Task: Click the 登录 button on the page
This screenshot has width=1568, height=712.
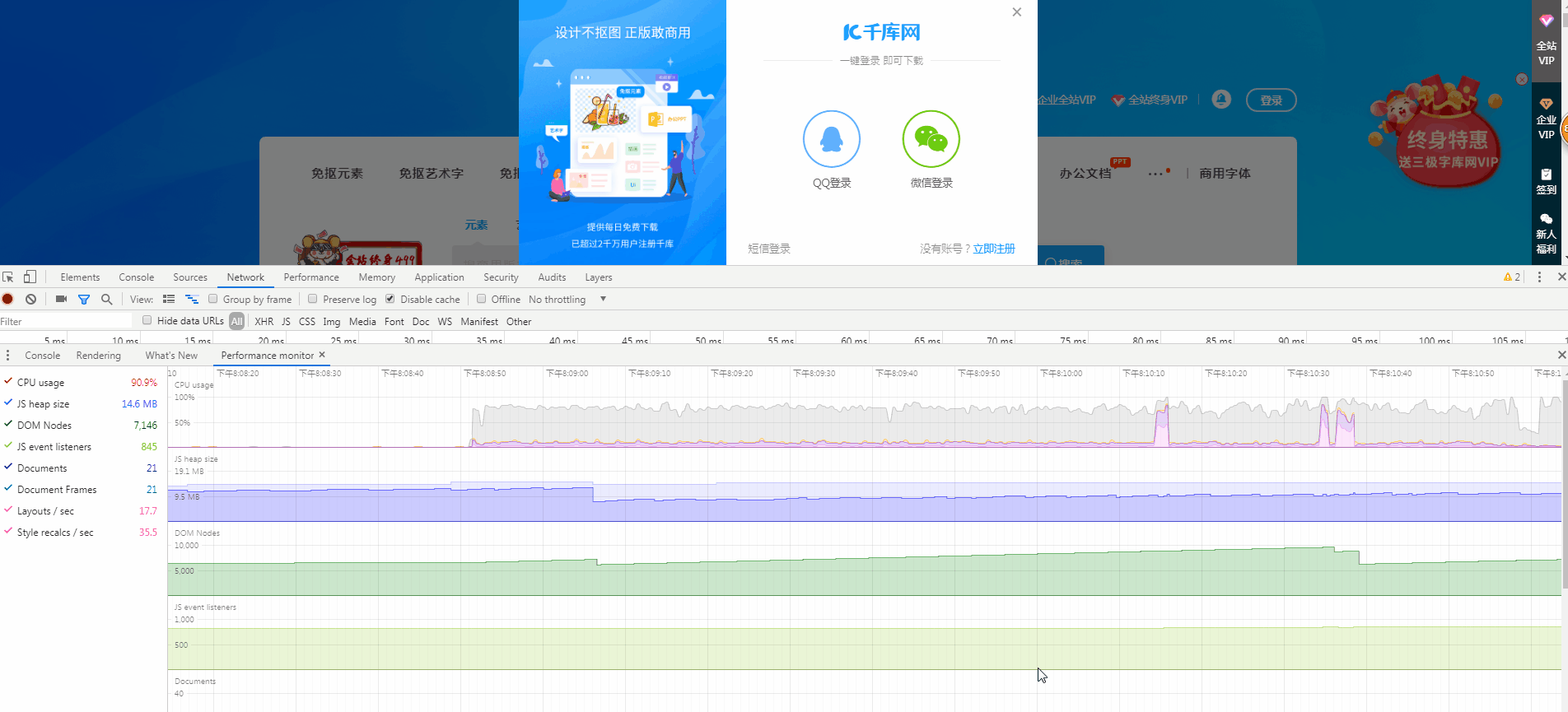Action: point(1272,100)
